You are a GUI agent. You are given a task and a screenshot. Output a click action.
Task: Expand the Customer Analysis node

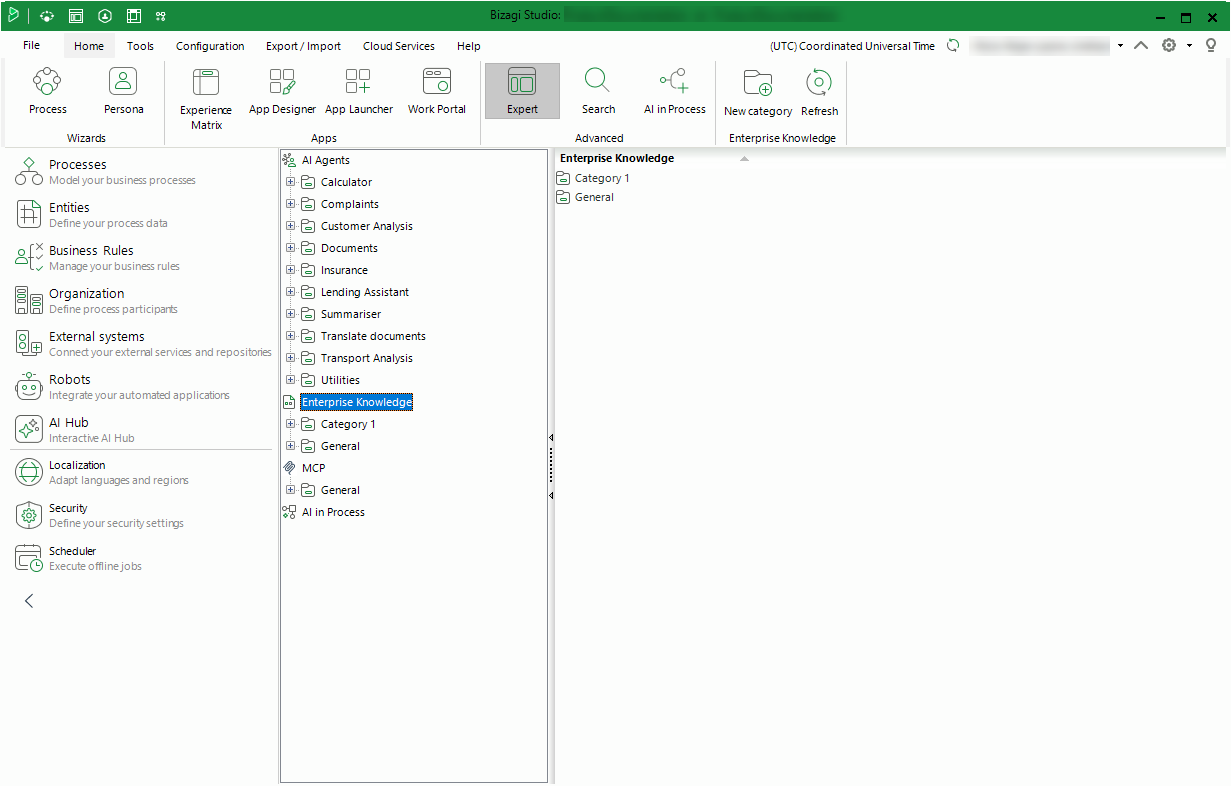coord(291,226)
